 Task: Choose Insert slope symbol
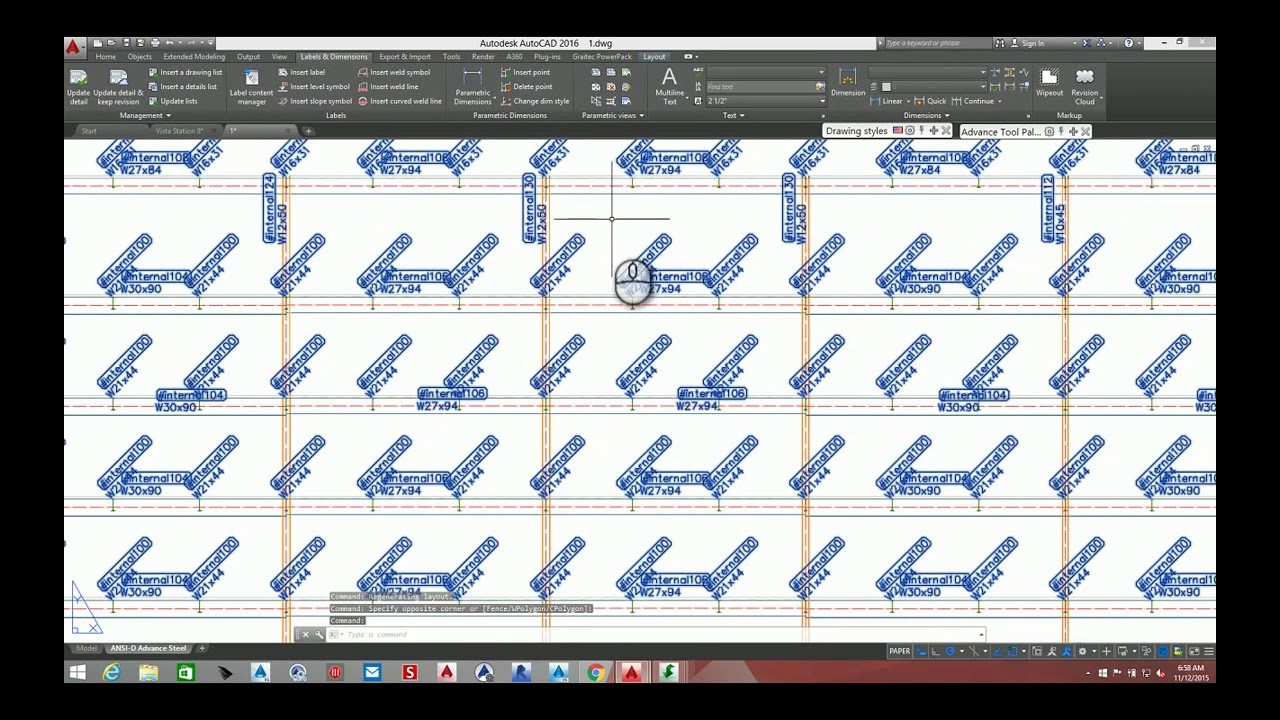315,101
